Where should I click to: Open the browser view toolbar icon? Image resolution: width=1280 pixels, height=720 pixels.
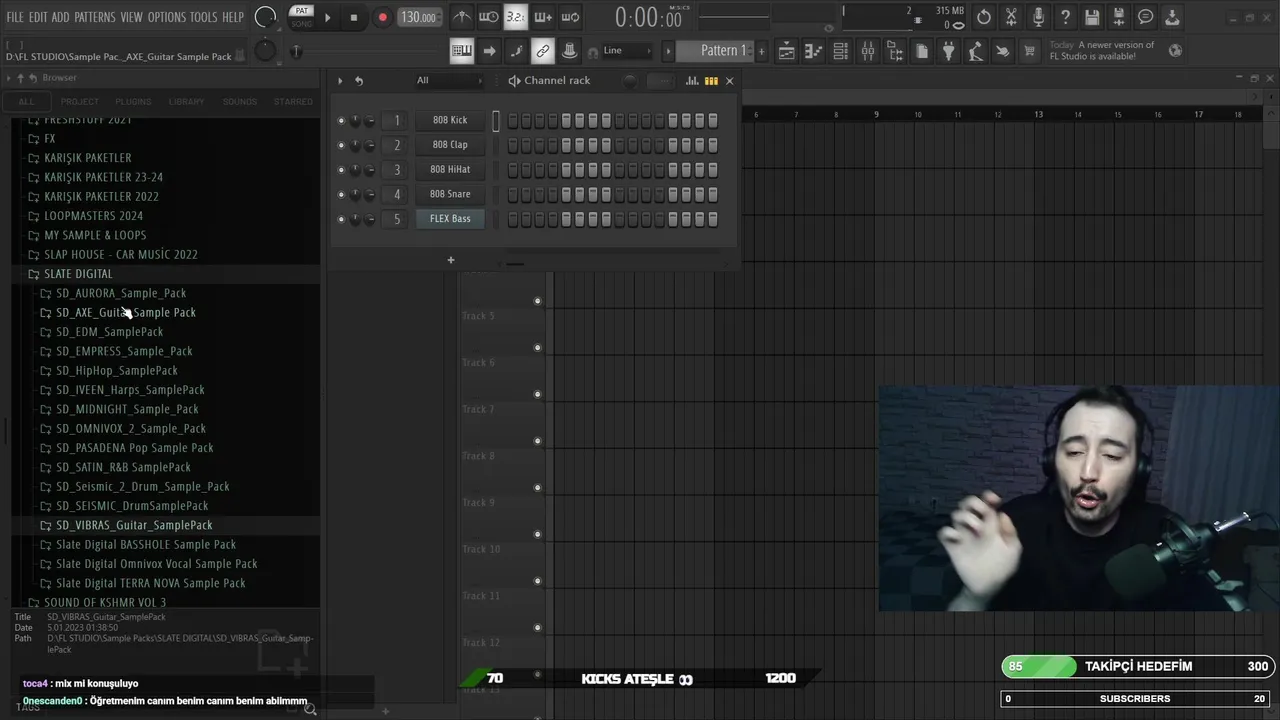tap(895, 51)
